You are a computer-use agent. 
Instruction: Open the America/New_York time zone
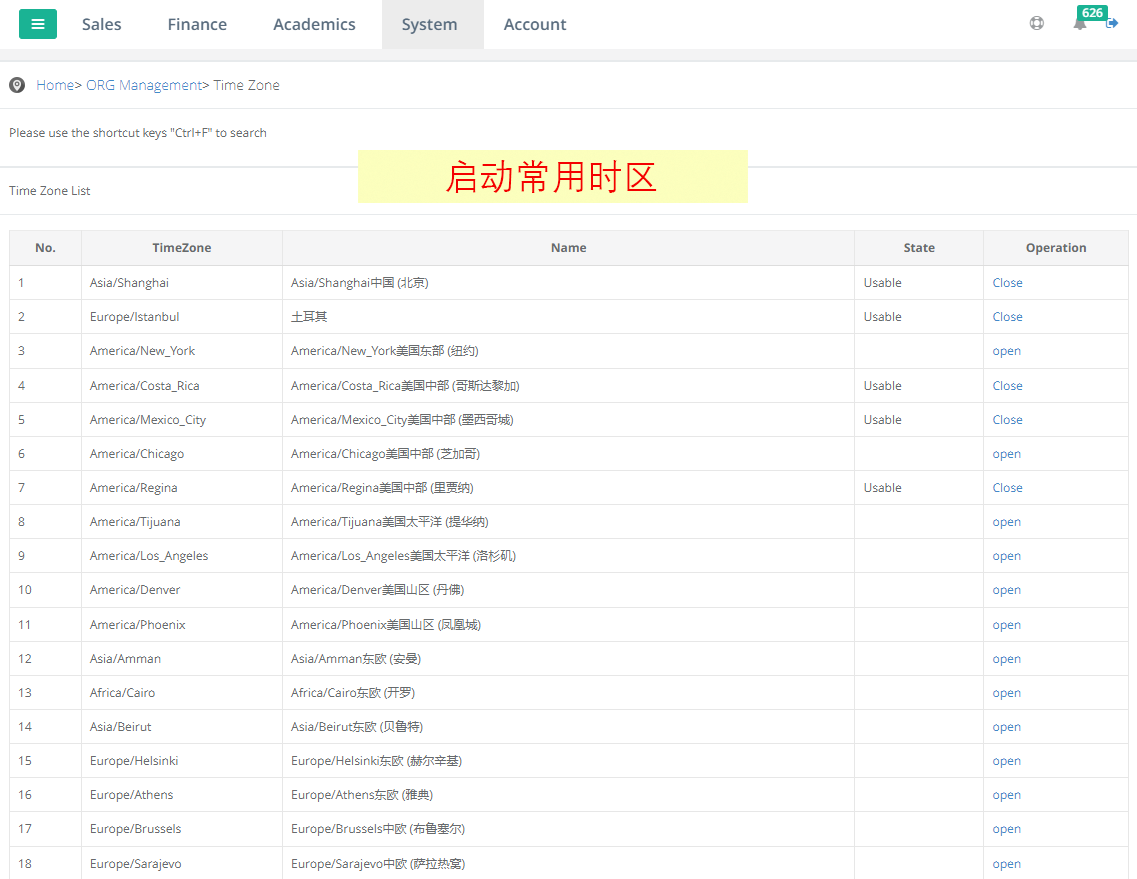[1006, 351]
